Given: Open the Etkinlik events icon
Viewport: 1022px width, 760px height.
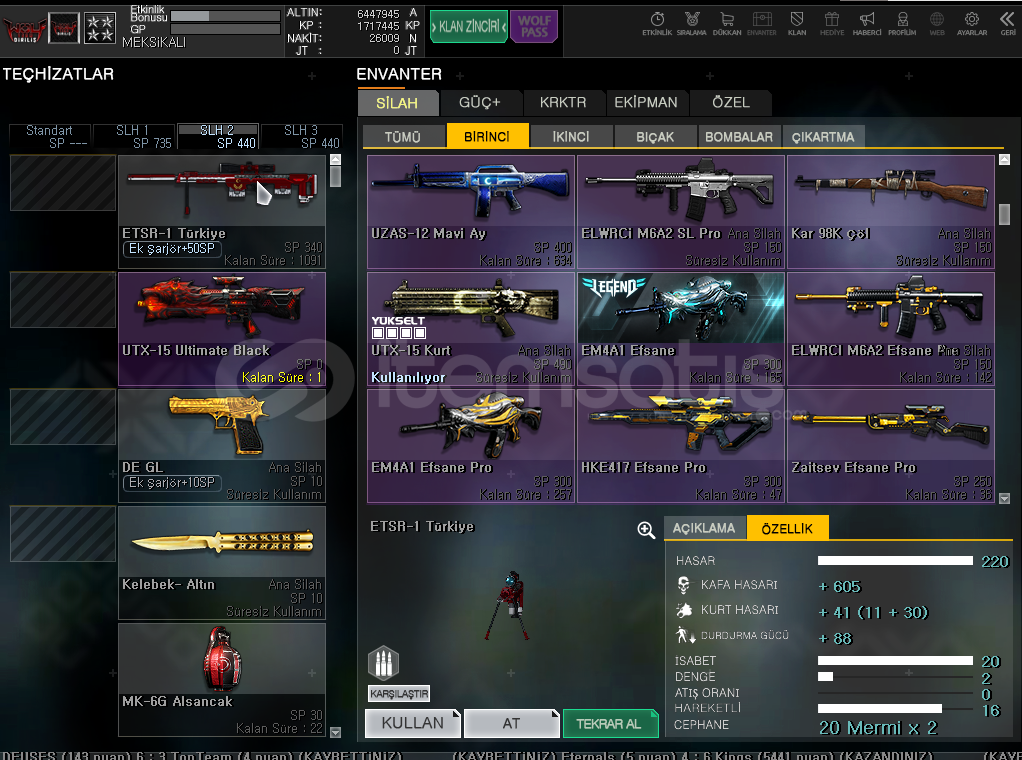Looking at the screenshot, I should [657, 23].
